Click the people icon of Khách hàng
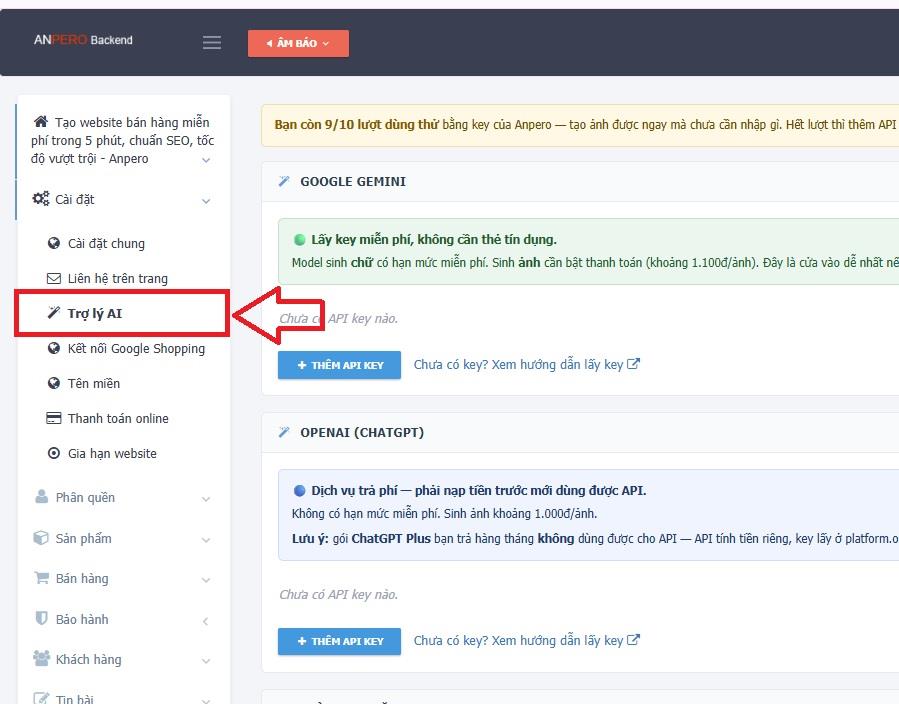The width and height of the screenshot is (899, 704). (41, 658)
